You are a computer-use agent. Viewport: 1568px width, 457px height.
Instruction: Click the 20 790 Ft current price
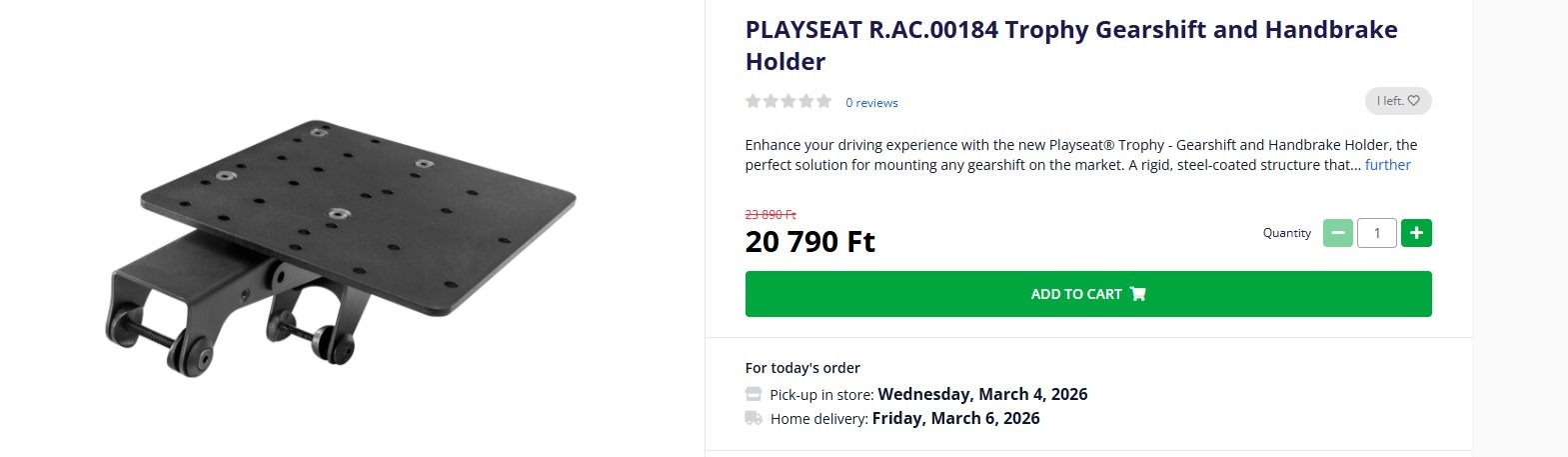809,242
